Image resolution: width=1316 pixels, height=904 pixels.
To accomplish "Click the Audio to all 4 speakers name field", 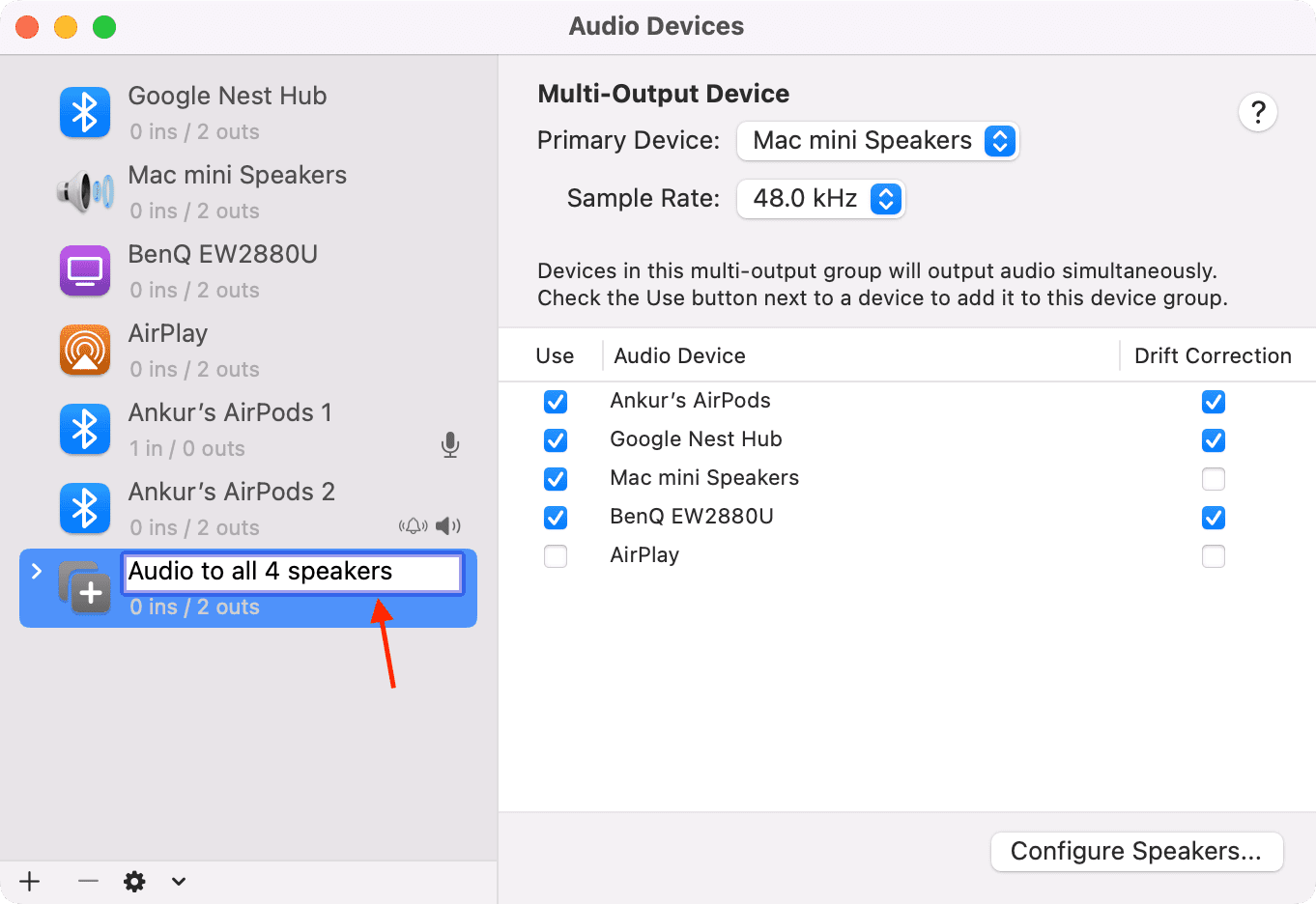I will point(292,573).
